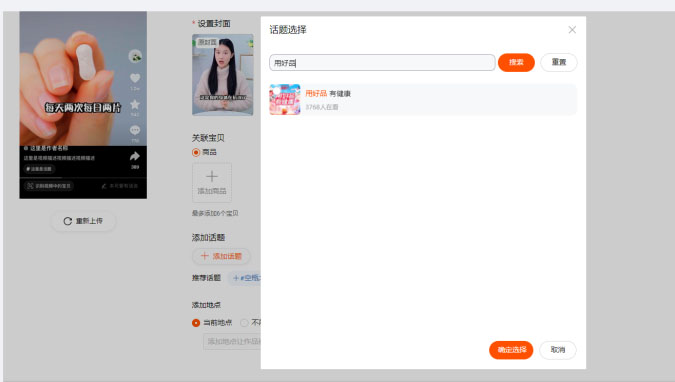Click the star favorite icon on preview

point(135,105)
